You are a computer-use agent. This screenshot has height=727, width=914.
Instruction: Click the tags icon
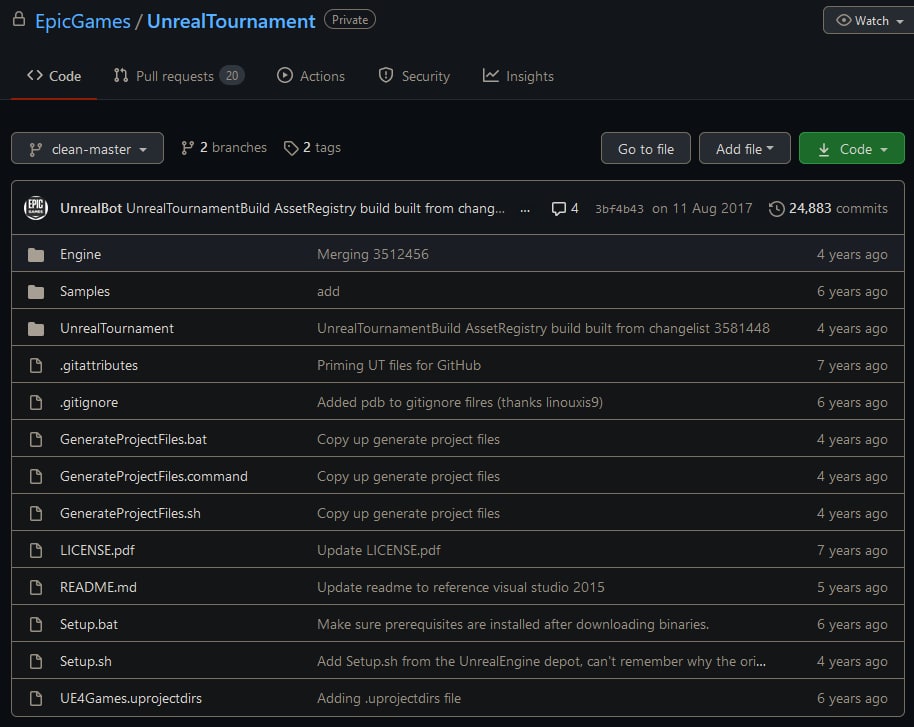[291, 148]
